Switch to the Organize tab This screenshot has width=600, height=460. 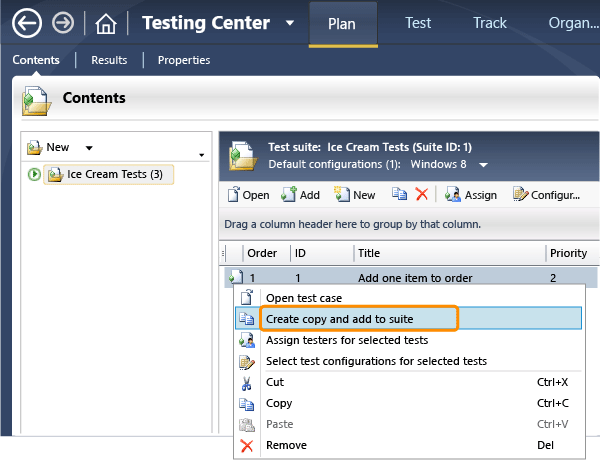pyautogui.click(x=574, y=23)
